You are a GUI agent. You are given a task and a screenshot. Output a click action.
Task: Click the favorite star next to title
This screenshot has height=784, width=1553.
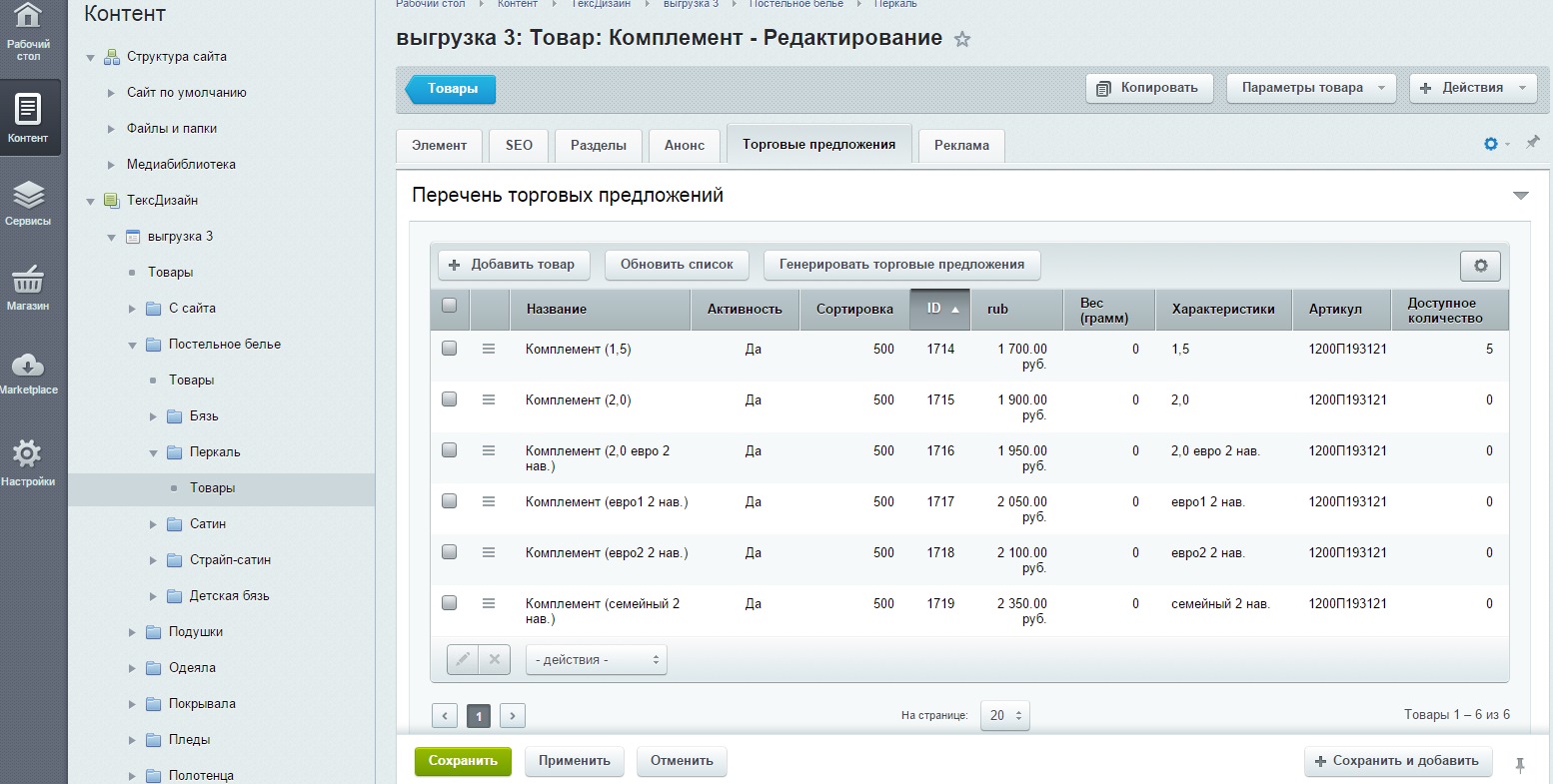coord(961,40)
